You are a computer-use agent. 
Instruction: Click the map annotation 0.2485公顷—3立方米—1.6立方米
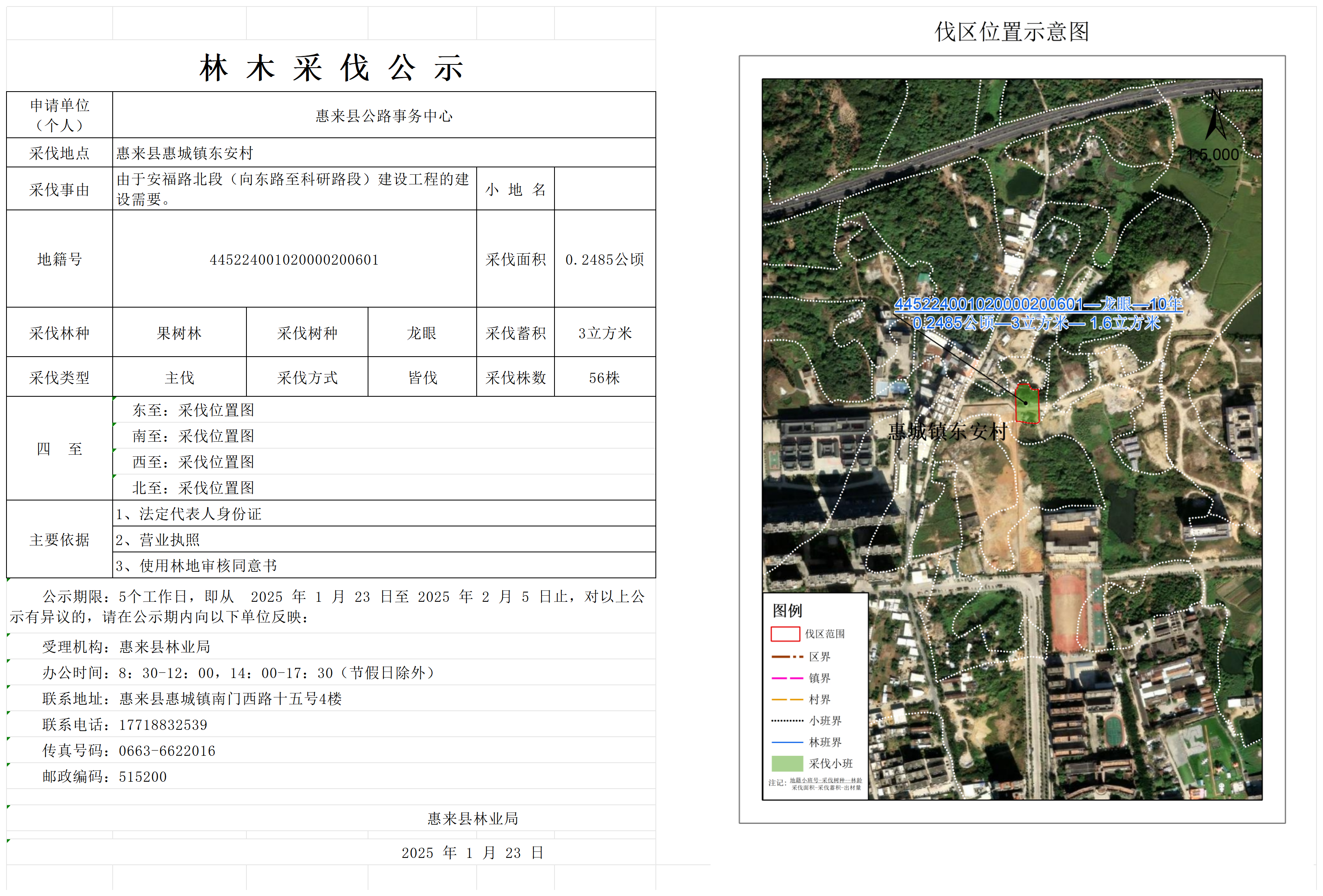click(x=1036, y=323)
